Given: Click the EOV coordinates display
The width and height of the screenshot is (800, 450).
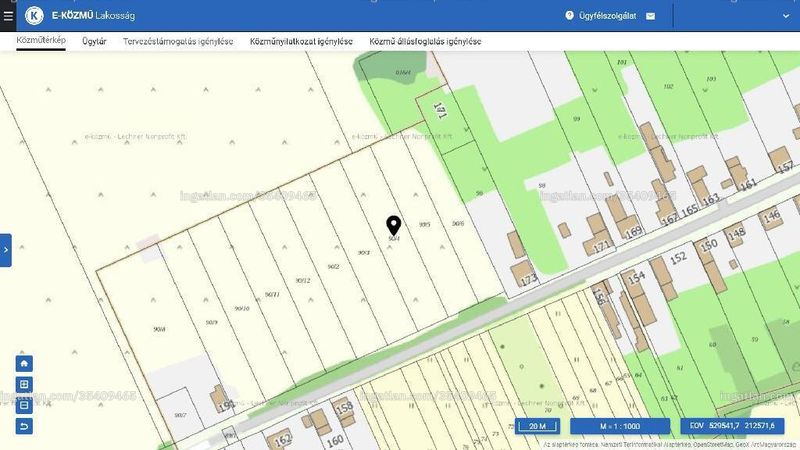Looking at the screenshot, I should 732,426.
